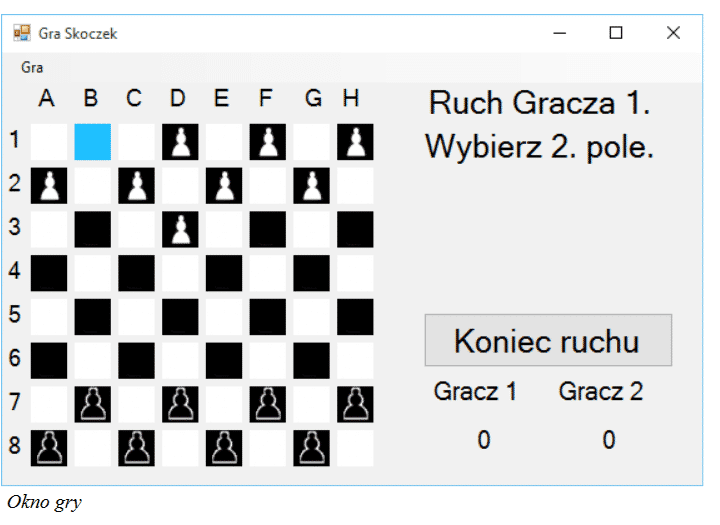Click the black pawn on E8
The width and height of the screenshot is (720, 525).
tap(223, 448)
